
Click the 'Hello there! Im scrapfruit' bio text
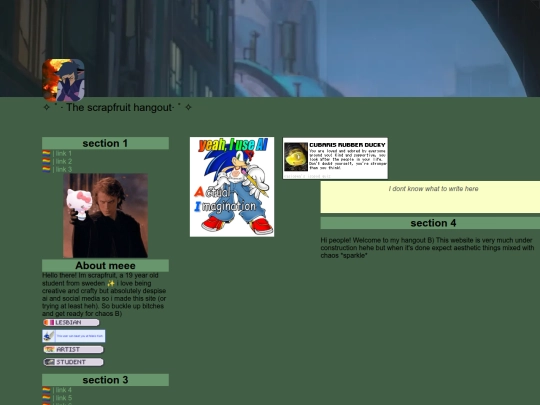pyautogui.click(x=104, y=294)
